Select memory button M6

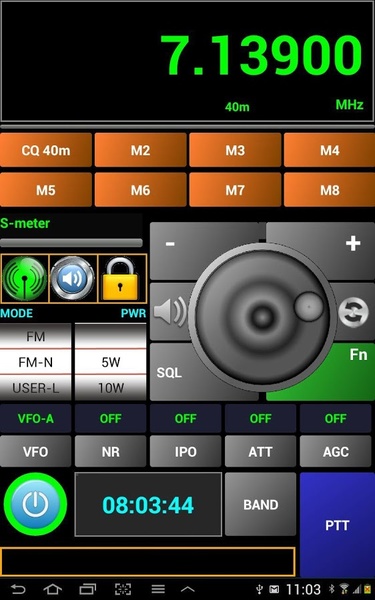(140, 190)
